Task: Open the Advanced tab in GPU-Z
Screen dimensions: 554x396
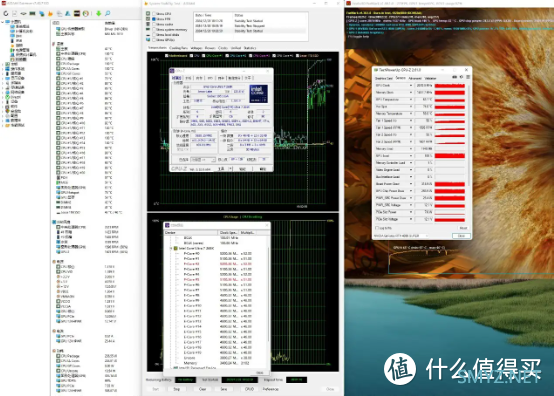Action: pos(415,78)
